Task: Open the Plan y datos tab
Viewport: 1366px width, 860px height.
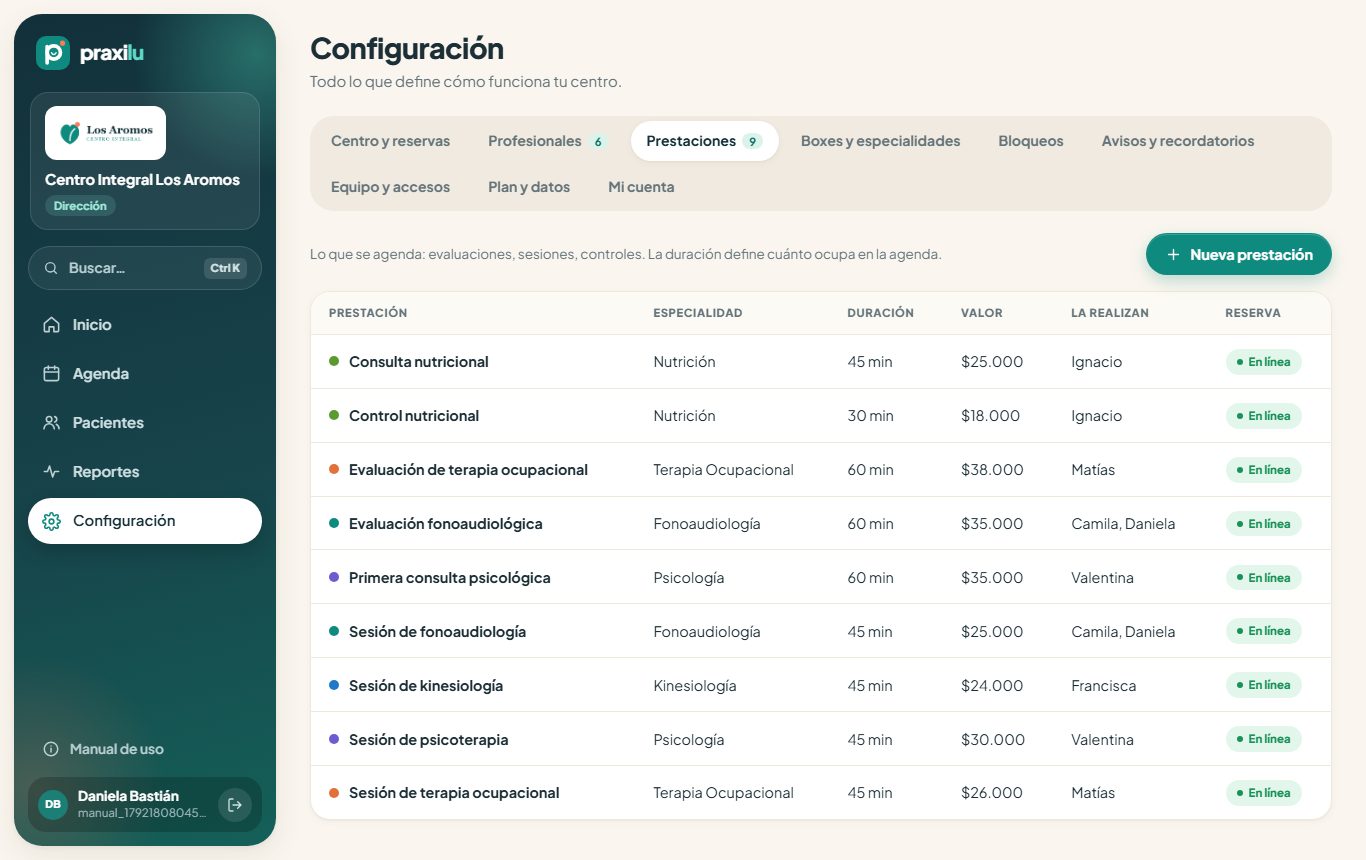Action: click(529, 187)
